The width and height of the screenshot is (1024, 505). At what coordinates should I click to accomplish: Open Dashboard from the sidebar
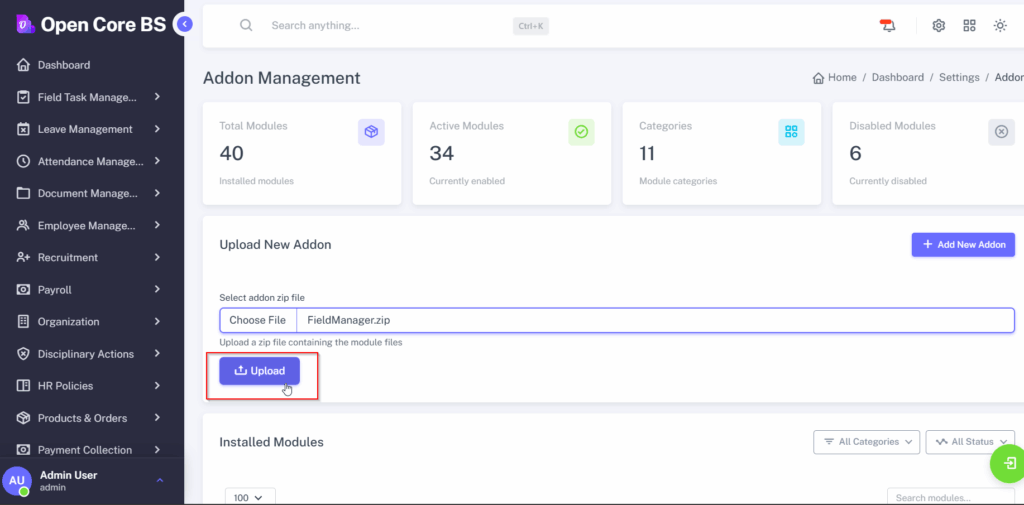[64, 65]
